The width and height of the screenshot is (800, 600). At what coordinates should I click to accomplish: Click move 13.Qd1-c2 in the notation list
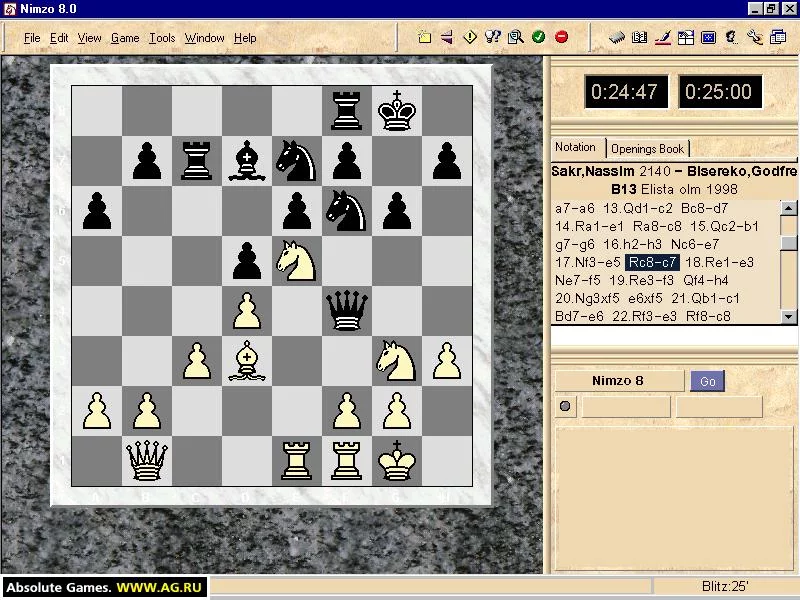coord(638,208)
